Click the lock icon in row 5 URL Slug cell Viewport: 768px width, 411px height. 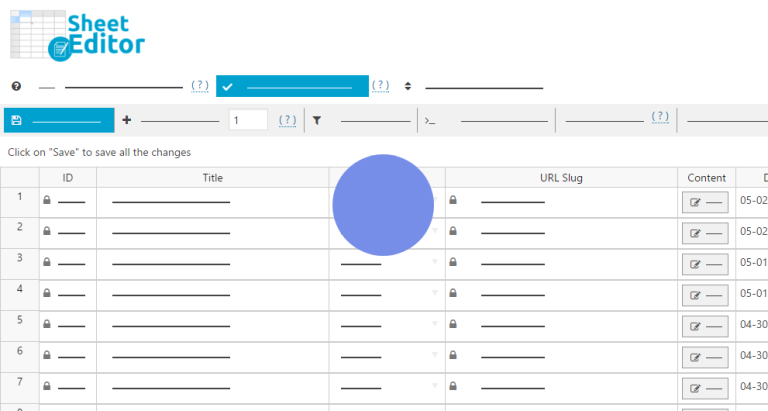(453, 324)
